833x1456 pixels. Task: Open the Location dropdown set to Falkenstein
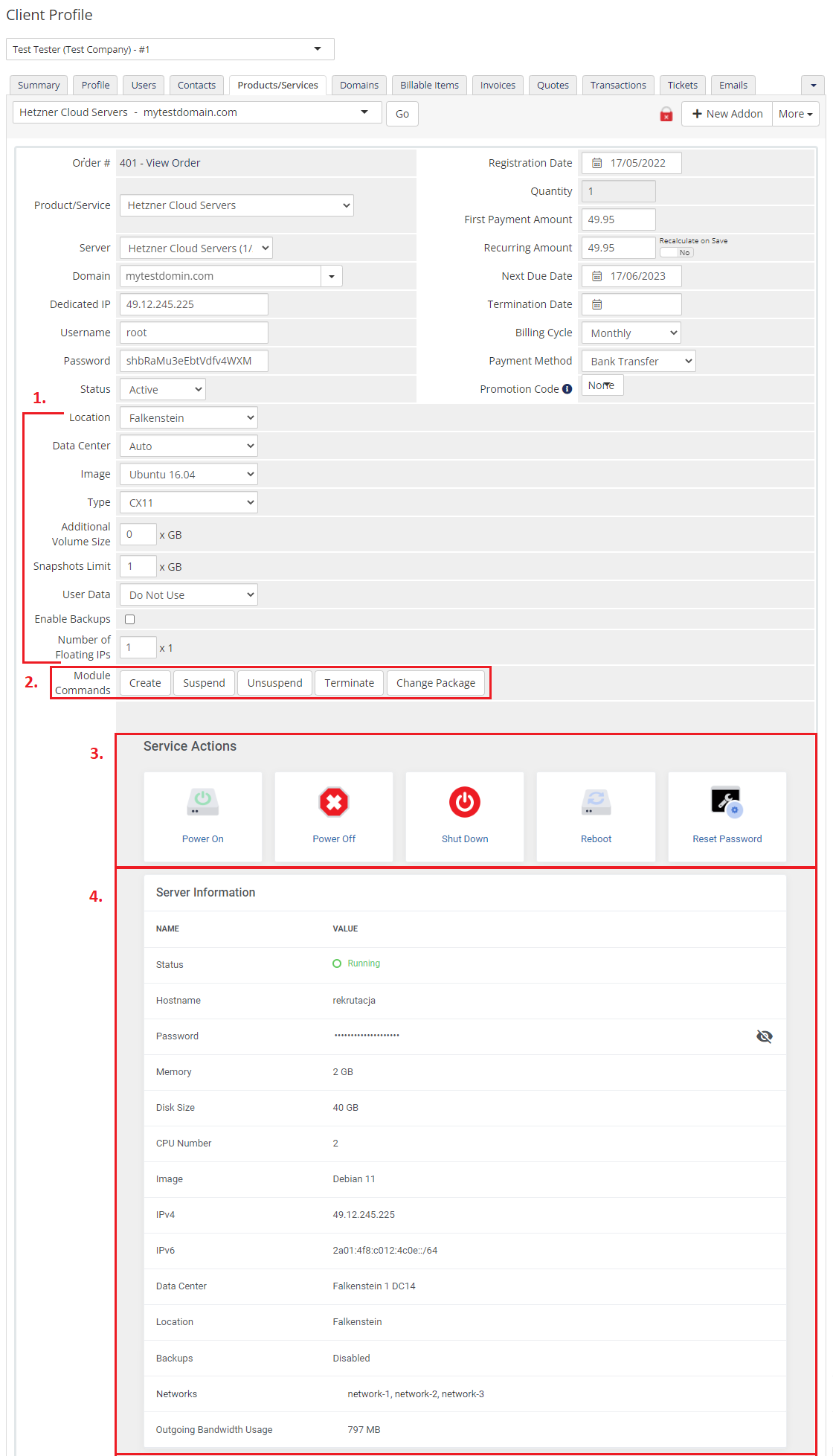coord(189,418)
